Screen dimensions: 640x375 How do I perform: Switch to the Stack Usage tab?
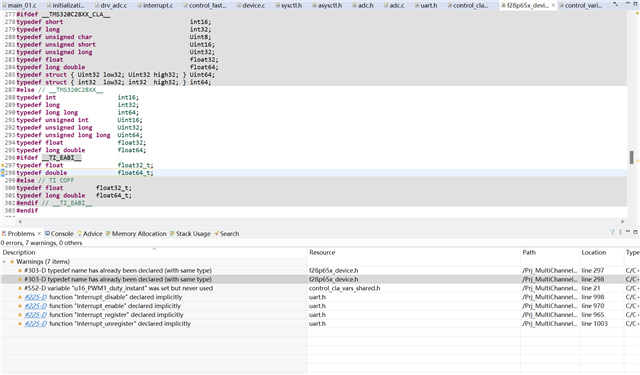[x=190, y=234]
